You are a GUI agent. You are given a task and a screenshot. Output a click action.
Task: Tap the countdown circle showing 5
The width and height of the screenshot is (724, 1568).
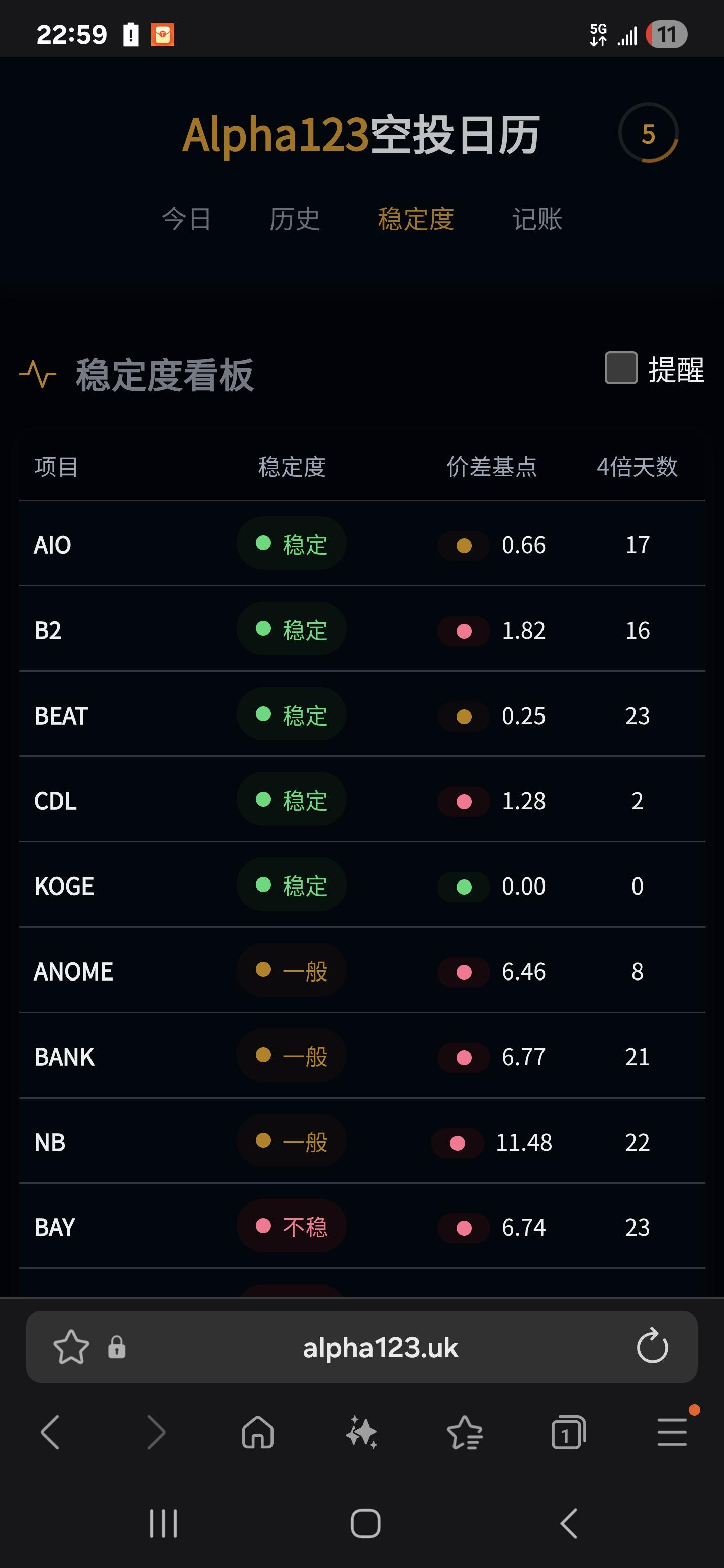[x=648, y=133]
